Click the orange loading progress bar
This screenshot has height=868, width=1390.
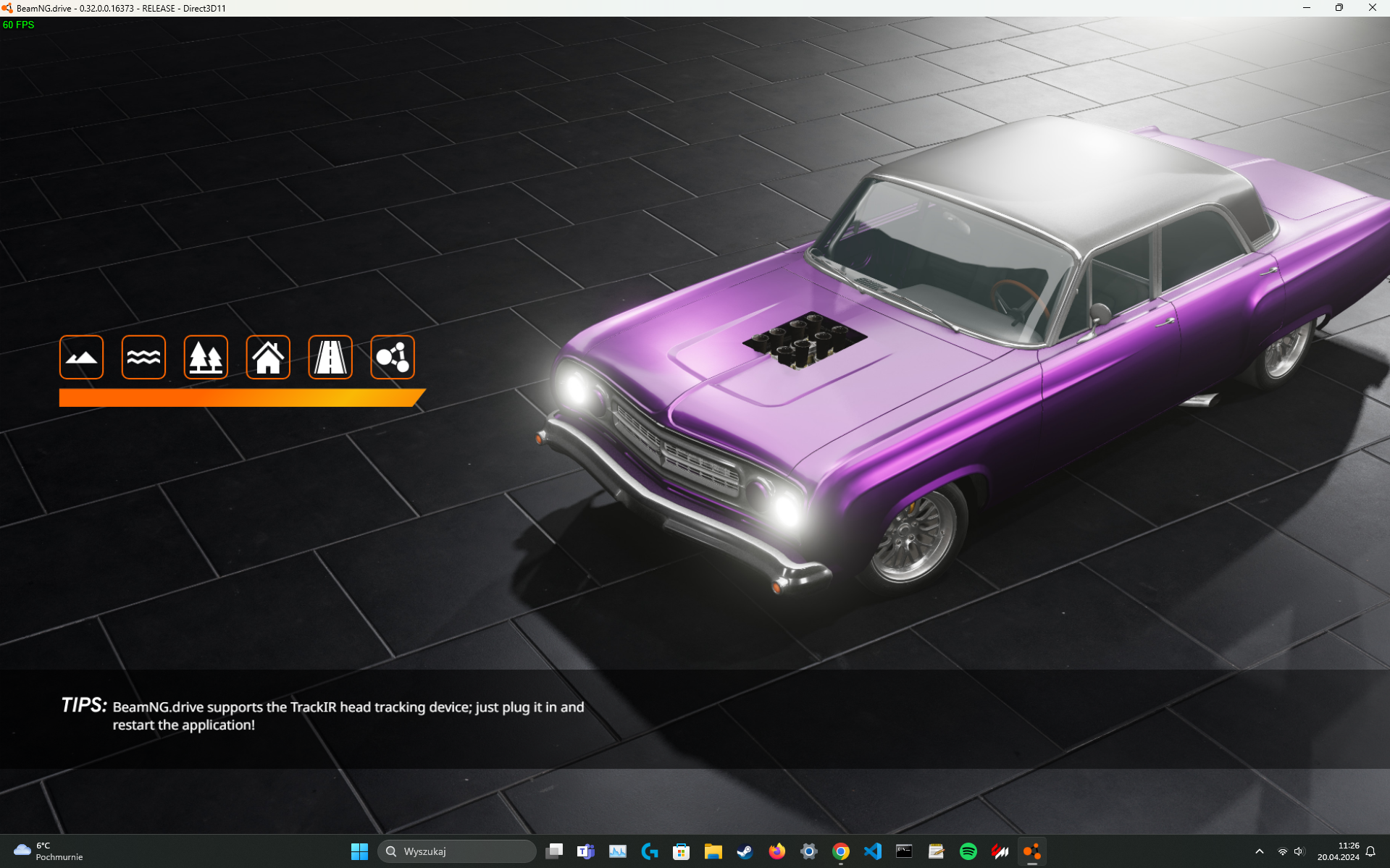[x=242, y=397]
